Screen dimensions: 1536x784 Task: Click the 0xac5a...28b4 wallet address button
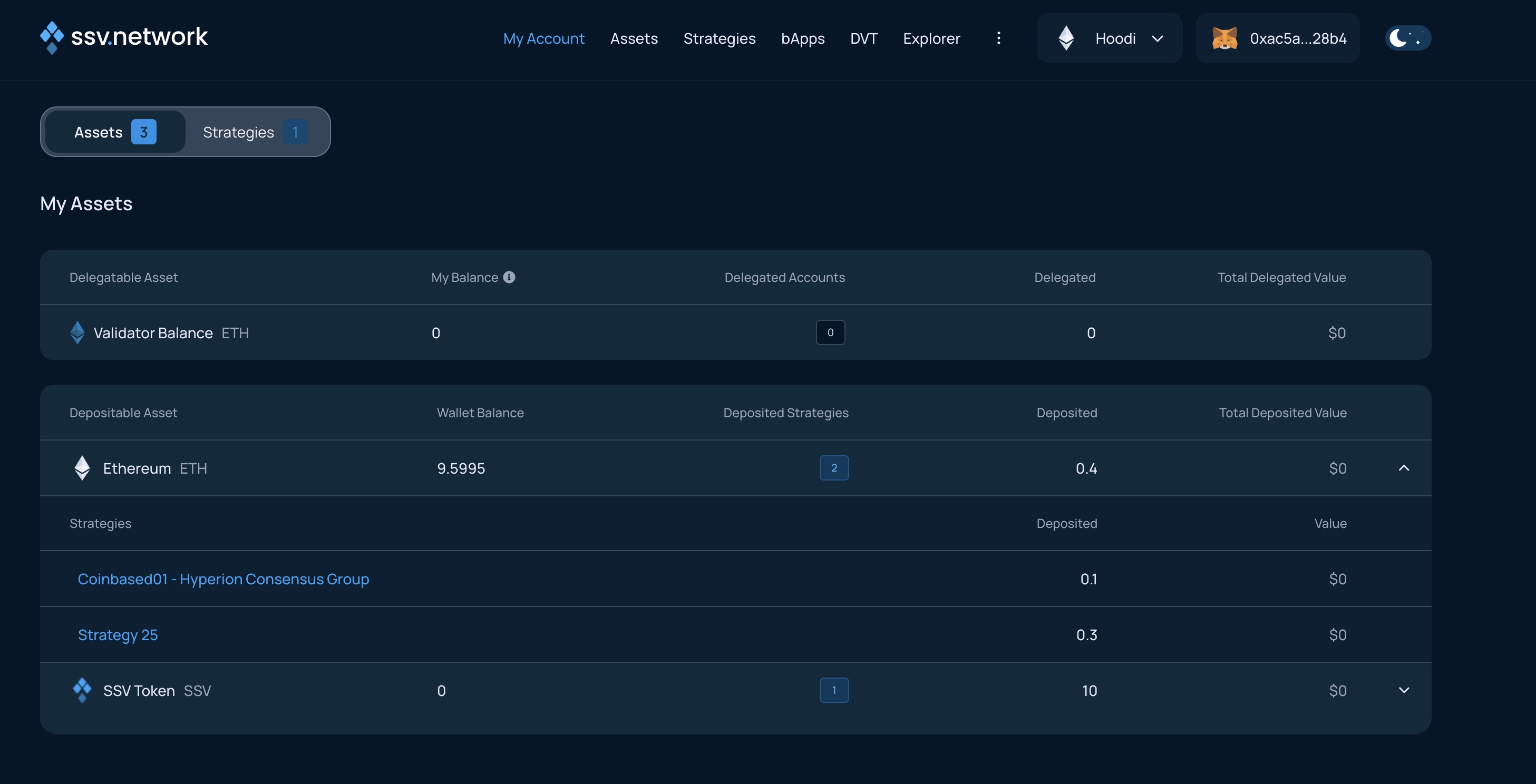pyautogui.click(x=1278, y=38)
